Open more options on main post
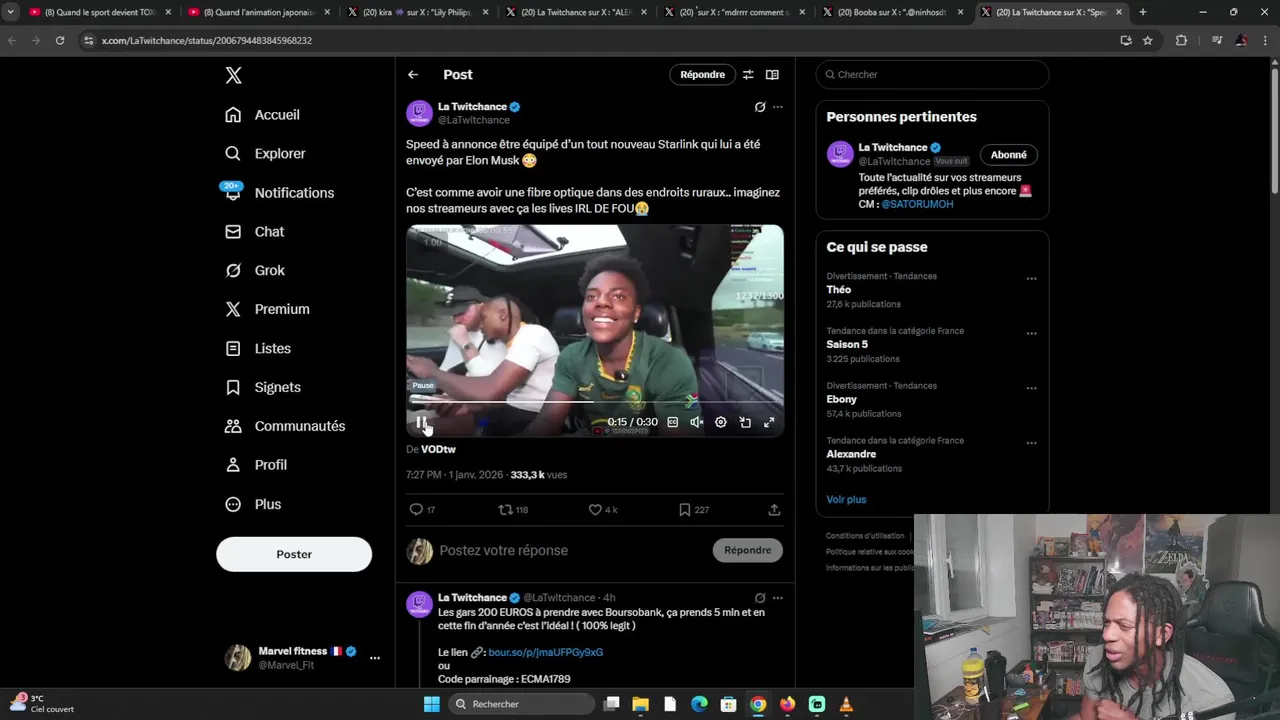Viewport: 1280px width, 720px height. pos(778,107)
